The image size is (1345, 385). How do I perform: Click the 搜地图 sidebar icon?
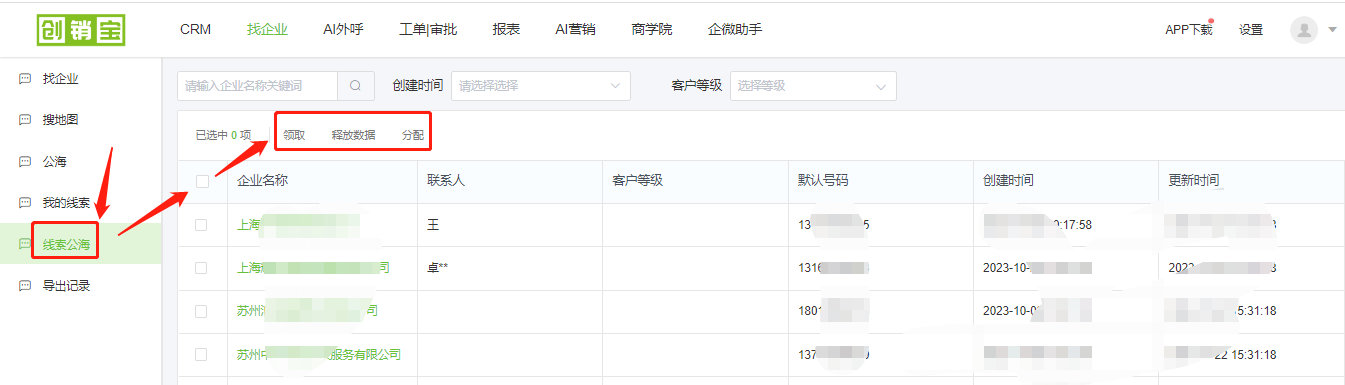point(25,120)
